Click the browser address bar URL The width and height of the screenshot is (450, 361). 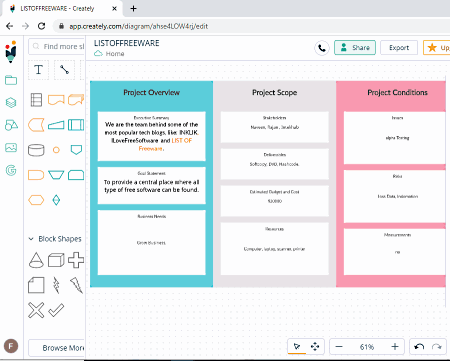pyautogui.click(x=139, y=26)
